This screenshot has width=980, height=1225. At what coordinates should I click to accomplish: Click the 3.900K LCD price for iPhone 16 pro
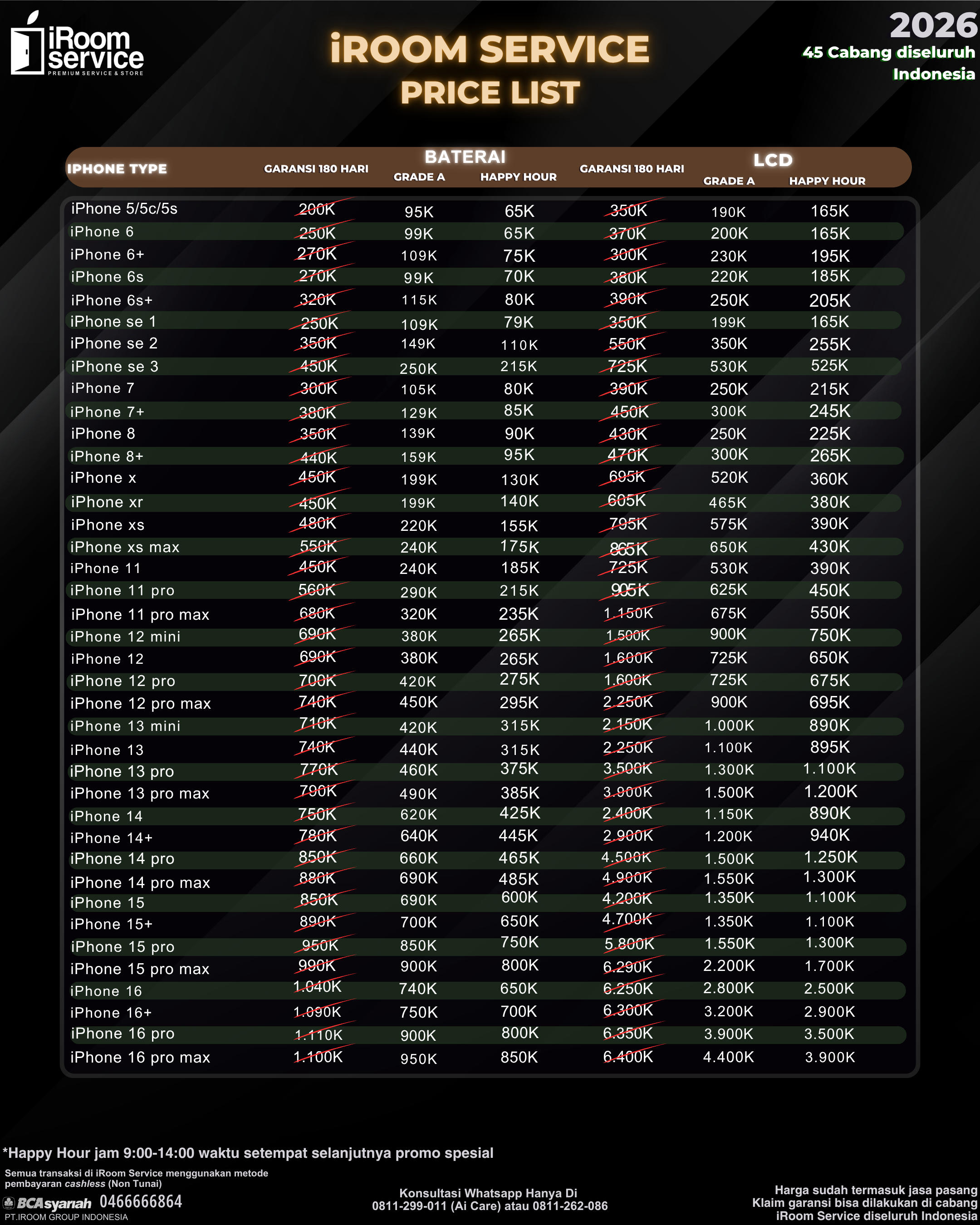pos(729,1034)
